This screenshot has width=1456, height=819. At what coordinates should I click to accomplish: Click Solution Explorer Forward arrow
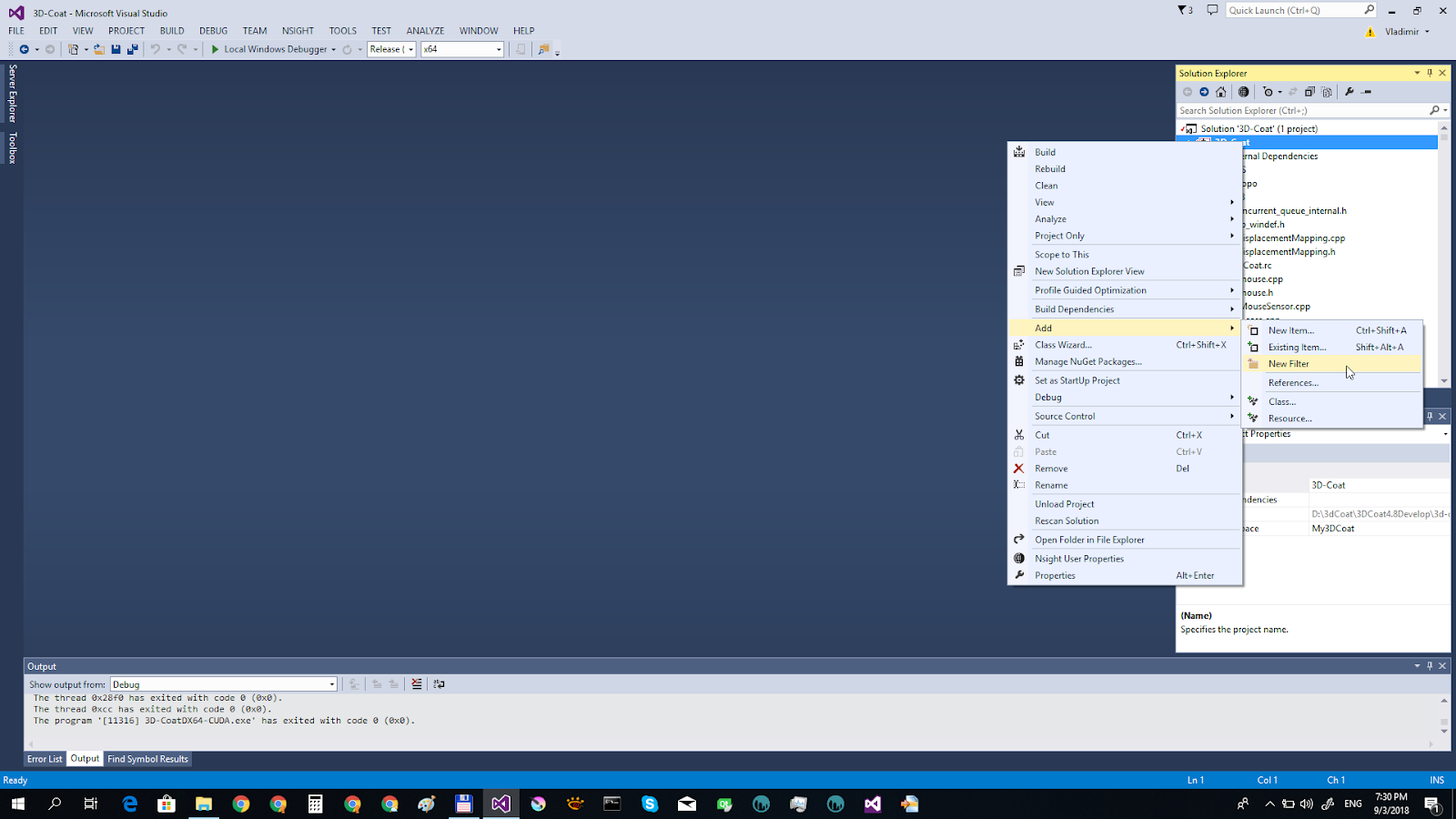[x=1204, y=92]
